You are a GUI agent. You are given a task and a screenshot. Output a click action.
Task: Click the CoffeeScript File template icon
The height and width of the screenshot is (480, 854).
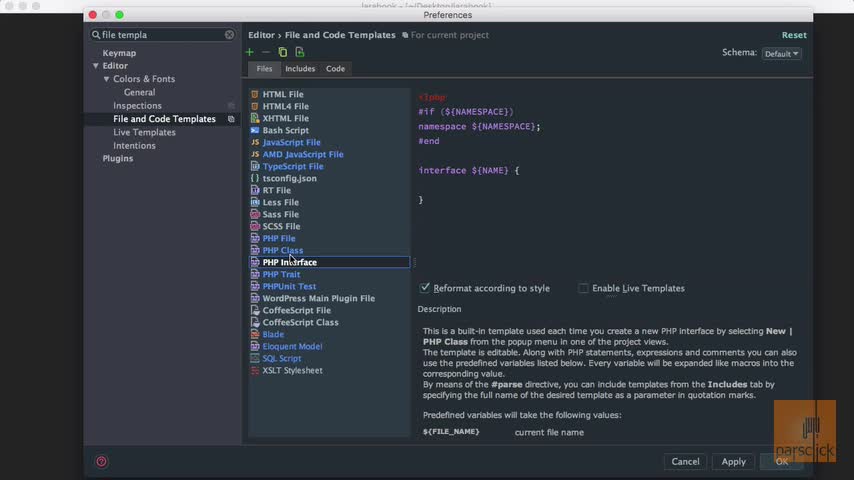[x=254, y=310]
